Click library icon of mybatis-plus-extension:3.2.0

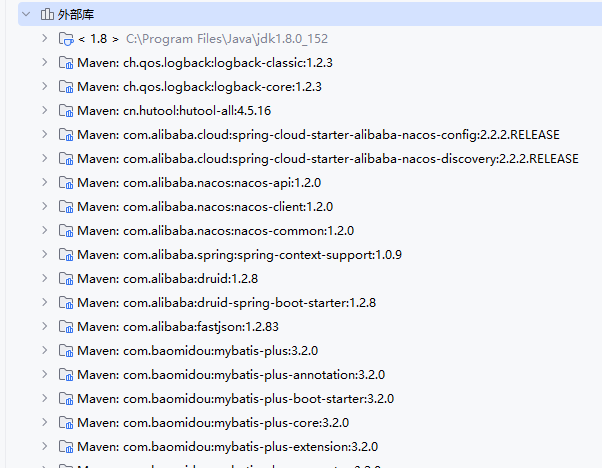(x=66, y=447)
